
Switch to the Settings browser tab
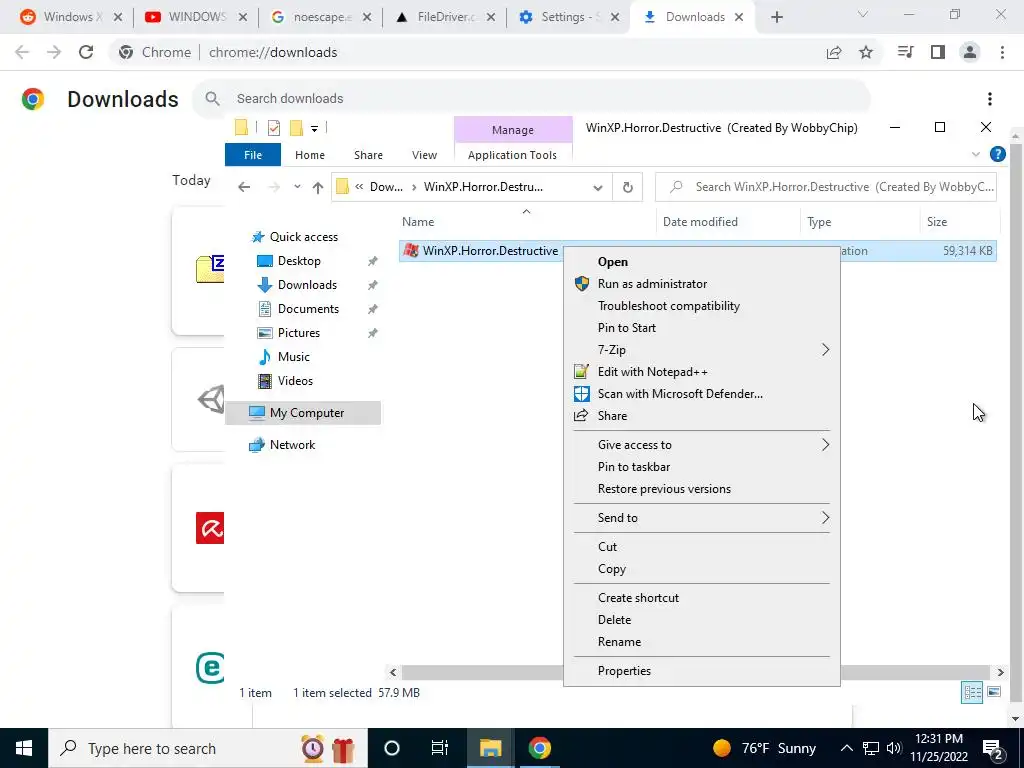click(569, 17)
